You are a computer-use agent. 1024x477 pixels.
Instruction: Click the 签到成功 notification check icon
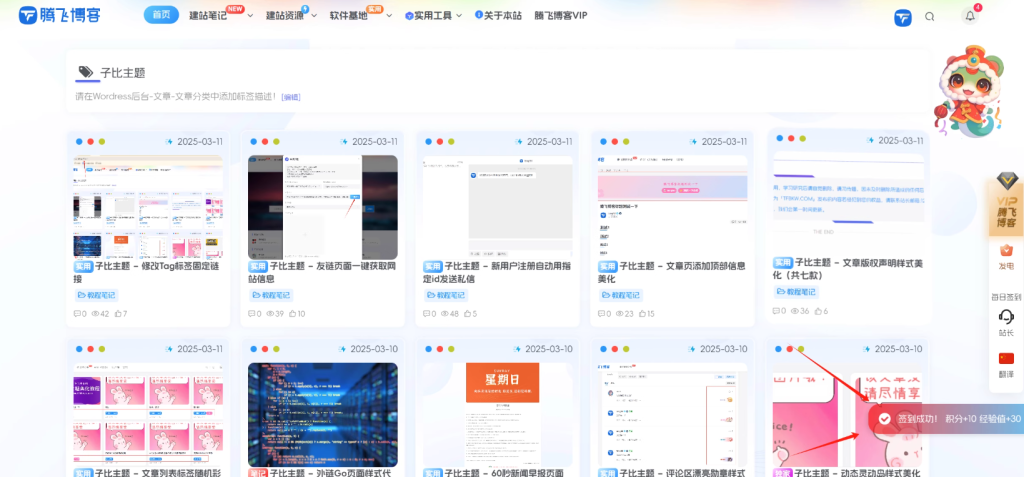(884, 418)
